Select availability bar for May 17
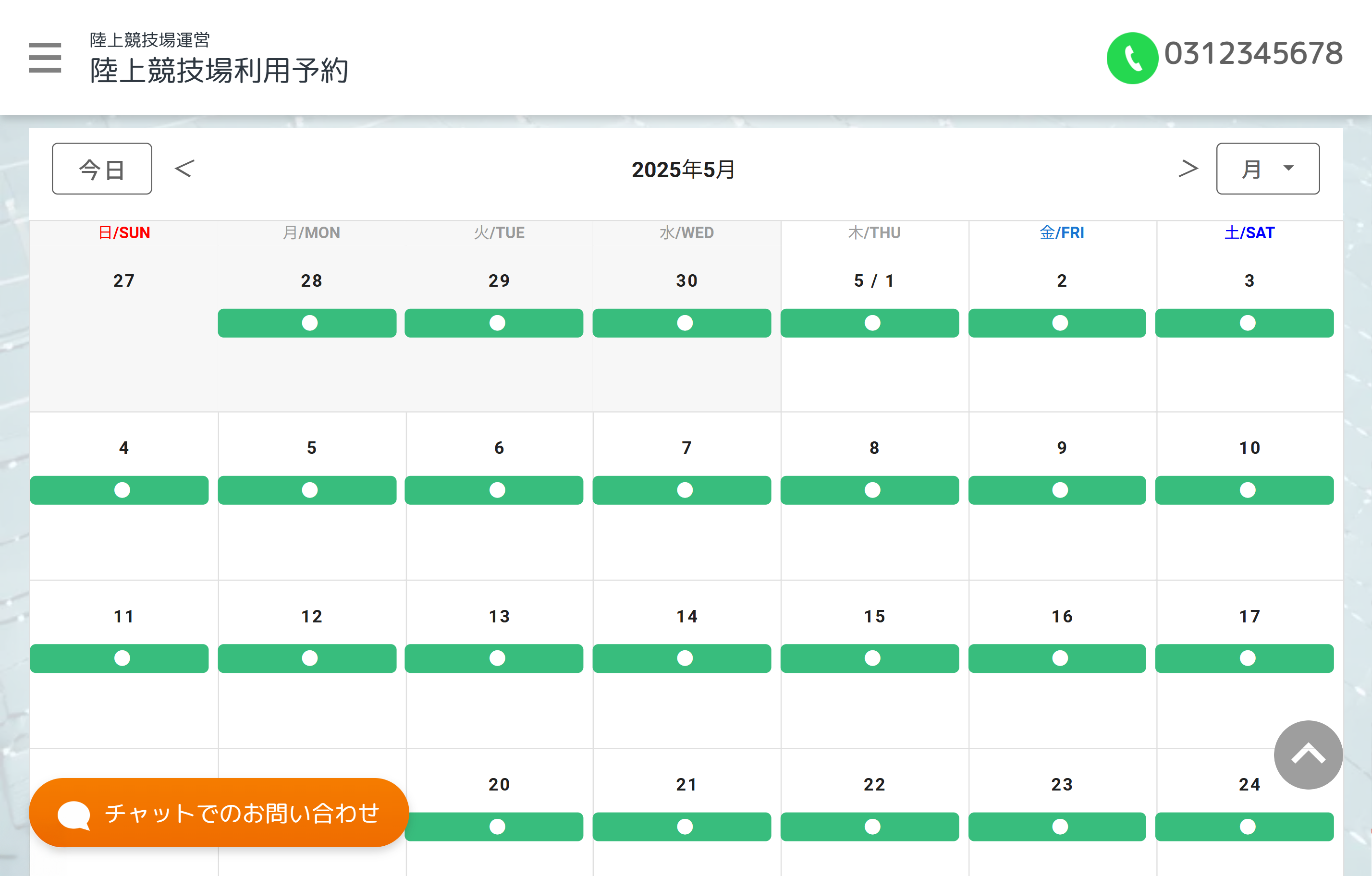The image size is (1372, 876). [1244, 658]
